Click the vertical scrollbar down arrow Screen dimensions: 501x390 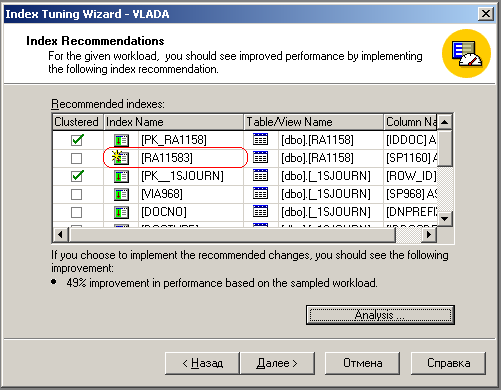point(444,219)
